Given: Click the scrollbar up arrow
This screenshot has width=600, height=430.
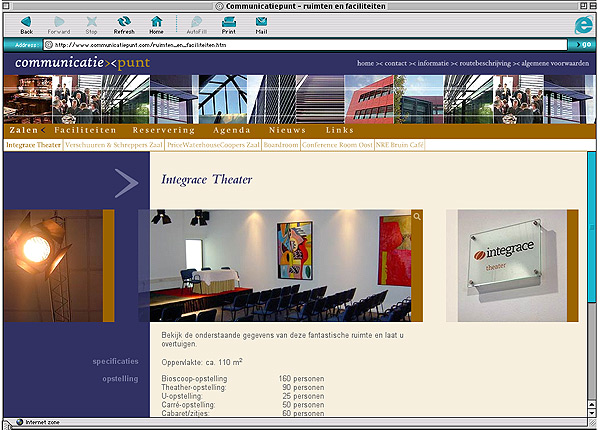Looking at the screenshot, I should pos(592,404).
